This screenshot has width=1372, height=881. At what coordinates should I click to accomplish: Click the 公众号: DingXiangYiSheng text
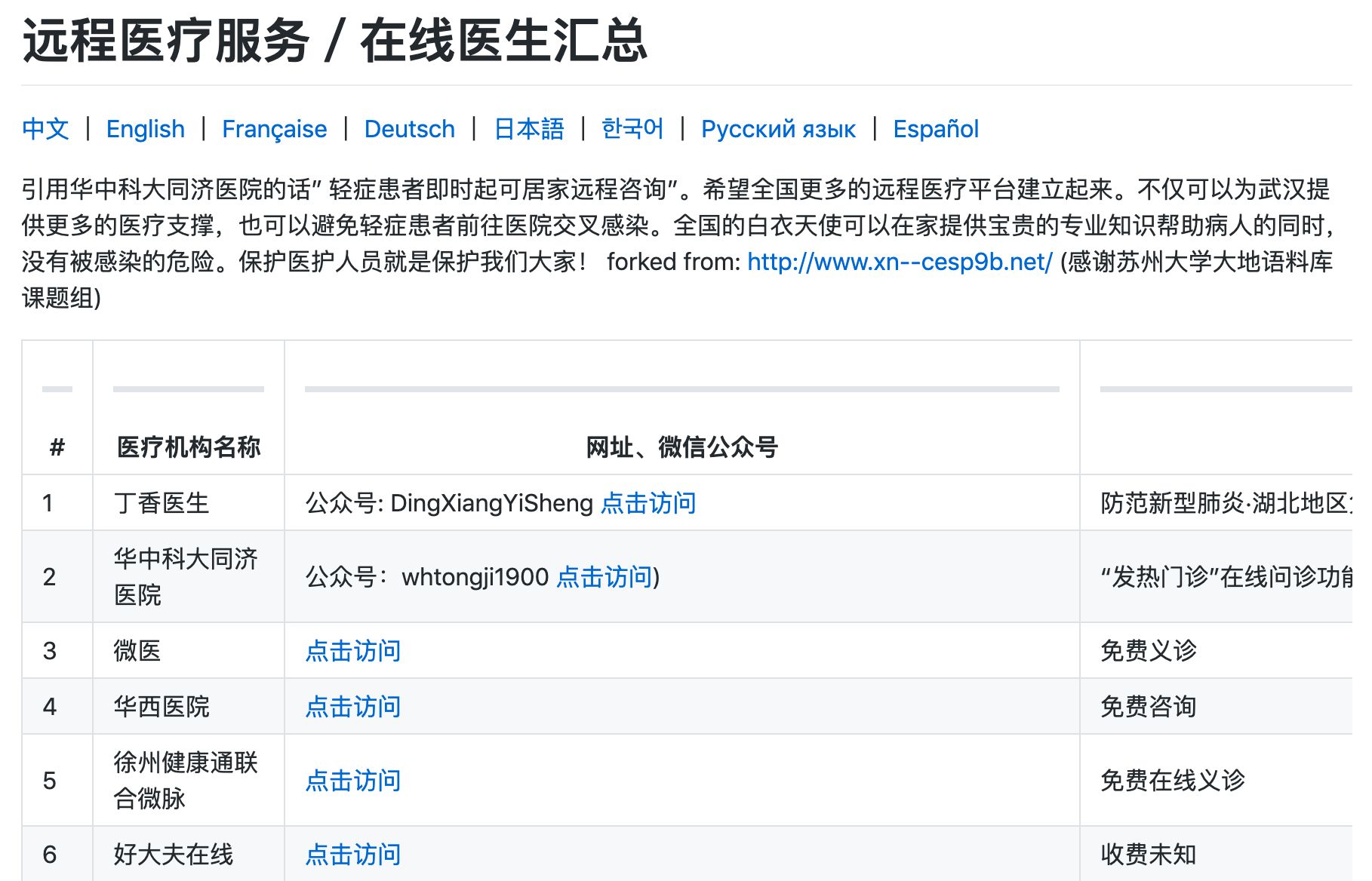449,503
